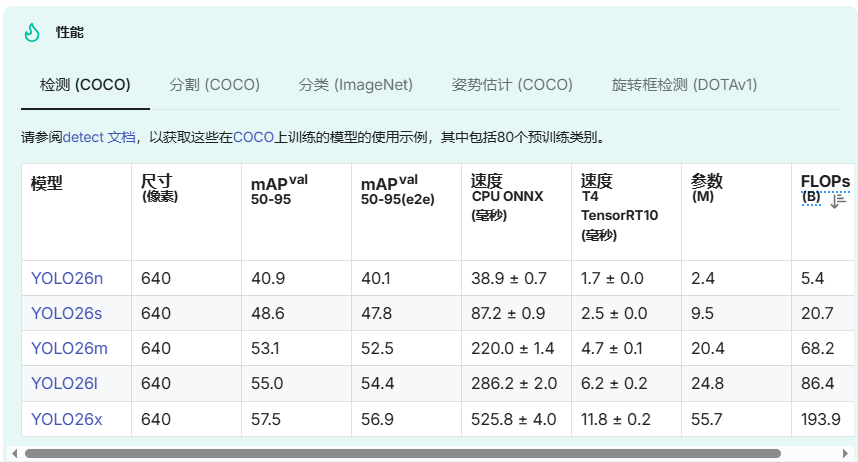
Task: Click the 56.9 e2e cell for YOLO26x
Action: coord(407,419)
